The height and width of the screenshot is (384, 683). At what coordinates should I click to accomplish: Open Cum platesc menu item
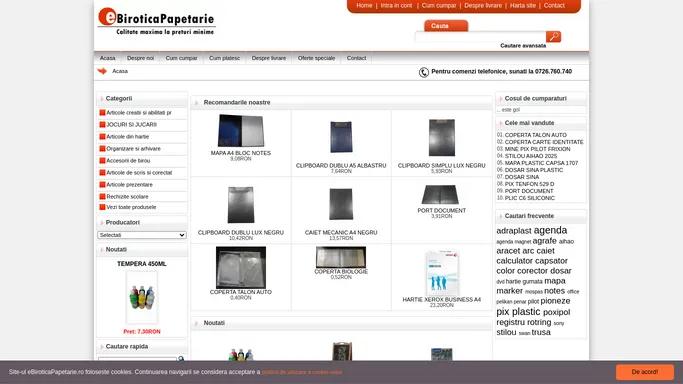(224, 58)
